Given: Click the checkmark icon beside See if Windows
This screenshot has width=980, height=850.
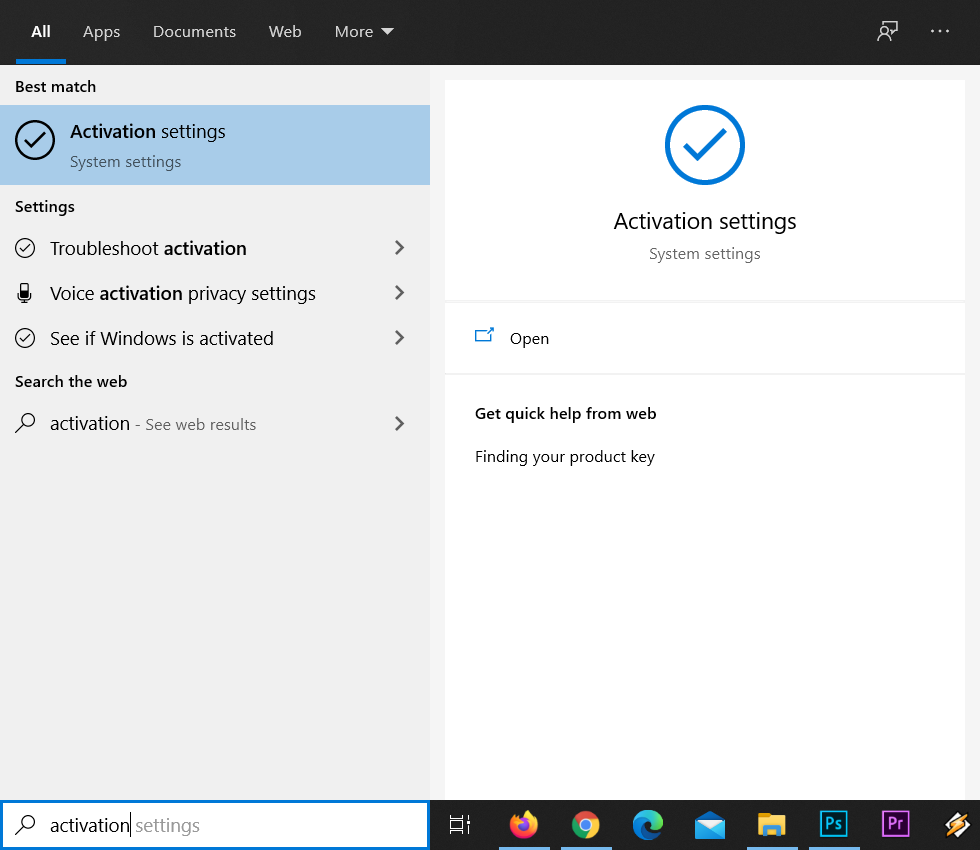Looking at the screenshot, I should click(x=25, y=338).
